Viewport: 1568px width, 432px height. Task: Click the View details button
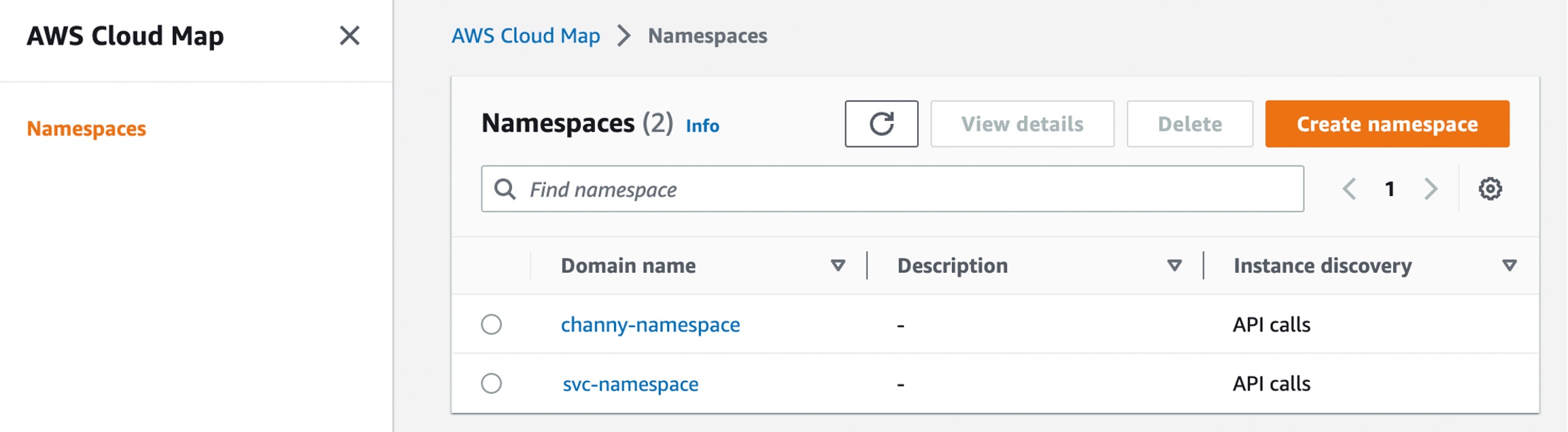[x=1022, y=124]
